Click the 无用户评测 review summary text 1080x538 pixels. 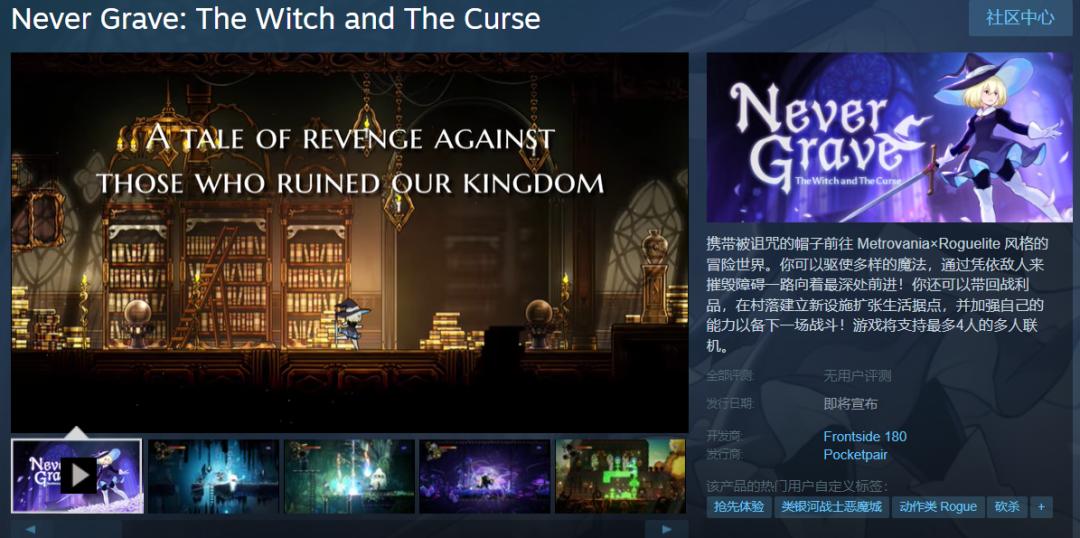(857, 376)
